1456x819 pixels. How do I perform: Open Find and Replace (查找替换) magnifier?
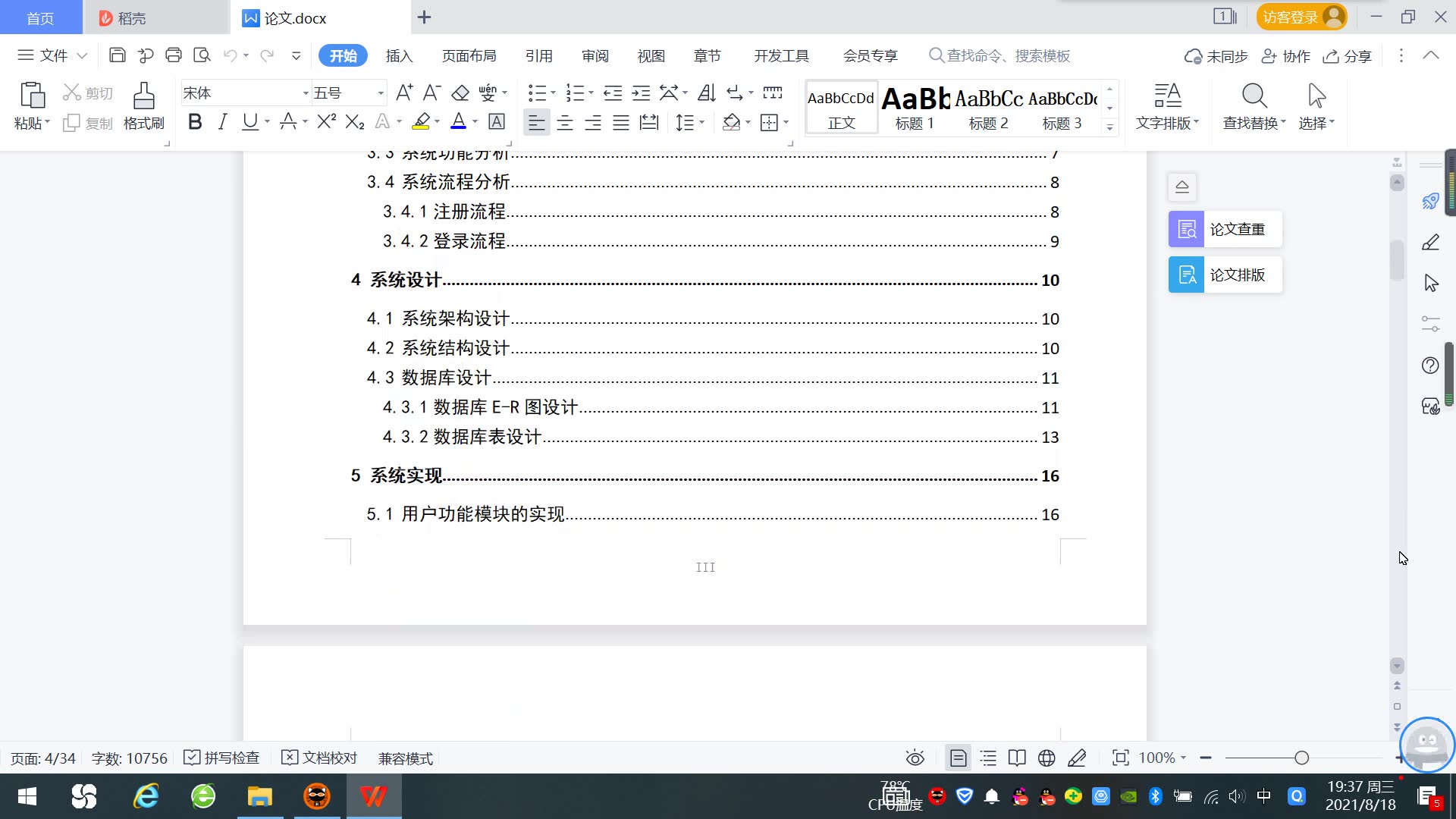[1254, 97]
